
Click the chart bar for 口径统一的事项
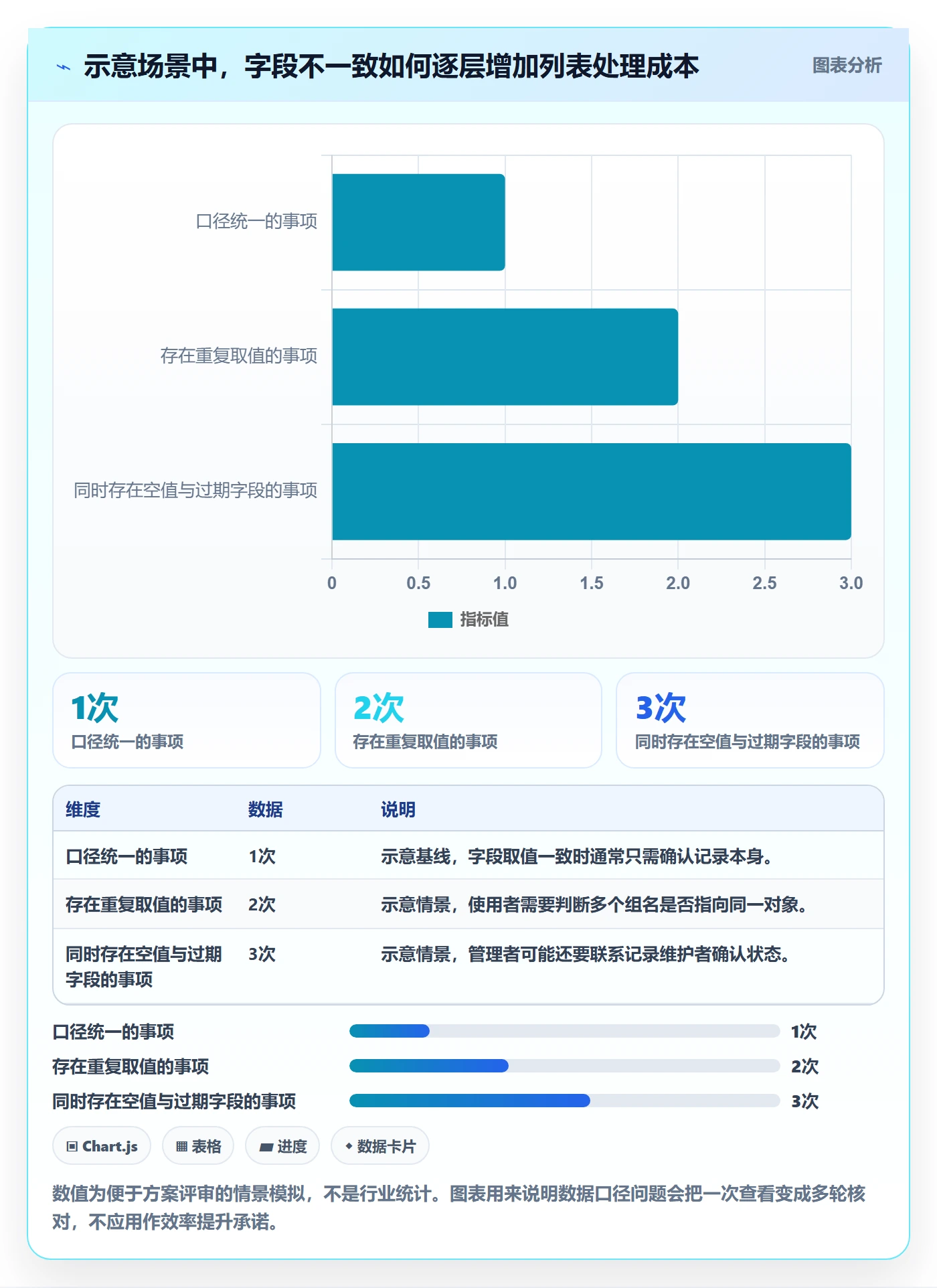click(x=418, y=222)
